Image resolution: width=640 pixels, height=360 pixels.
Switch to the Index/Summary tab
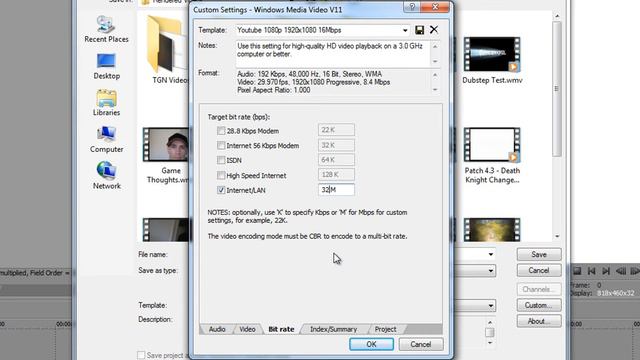click(x=333, y=329)
